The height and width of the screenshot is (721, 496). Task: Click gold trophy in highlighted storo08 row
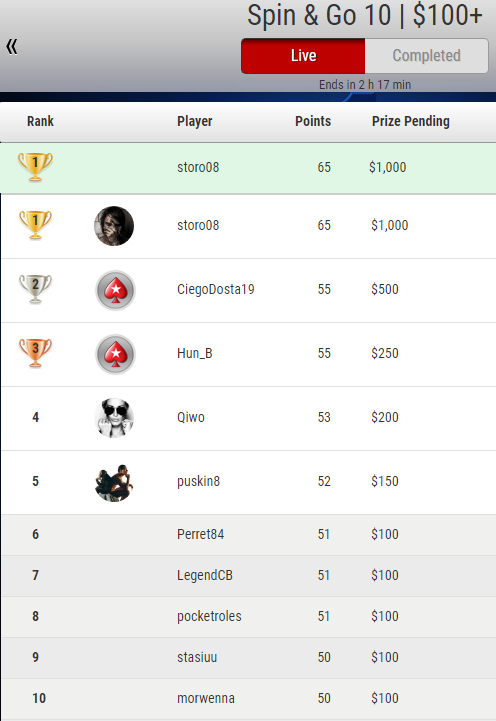point(35,166)
